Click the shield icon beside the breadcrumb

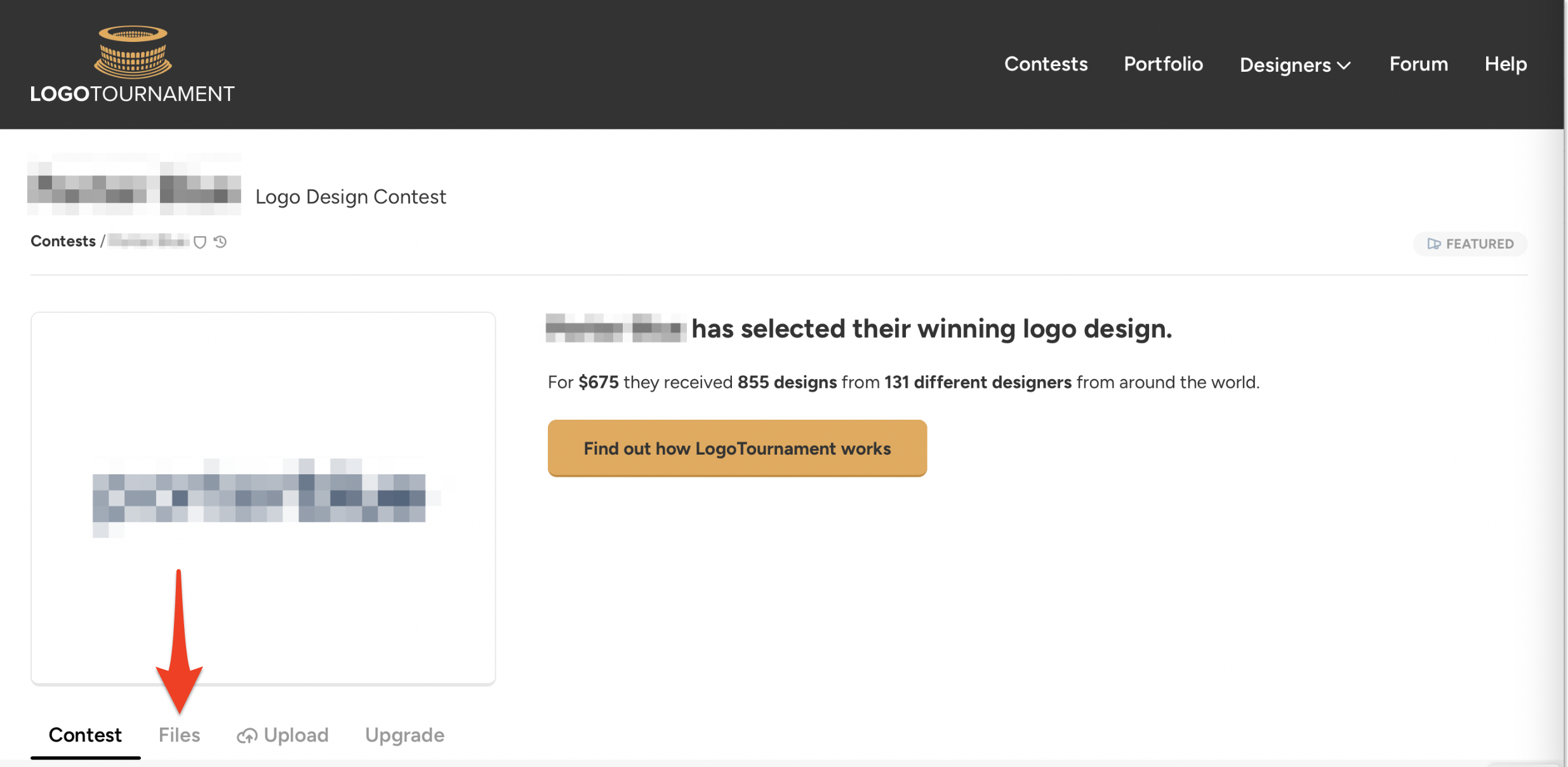pos(200,242)
